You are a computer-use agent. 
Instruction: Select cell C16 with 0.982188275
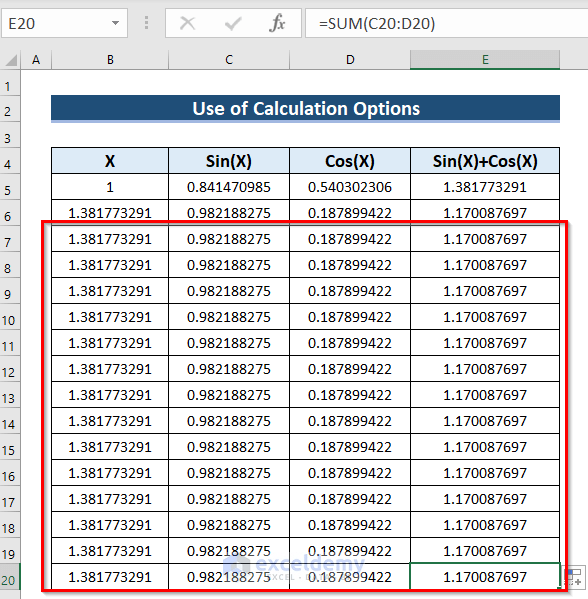click(229, 473)
